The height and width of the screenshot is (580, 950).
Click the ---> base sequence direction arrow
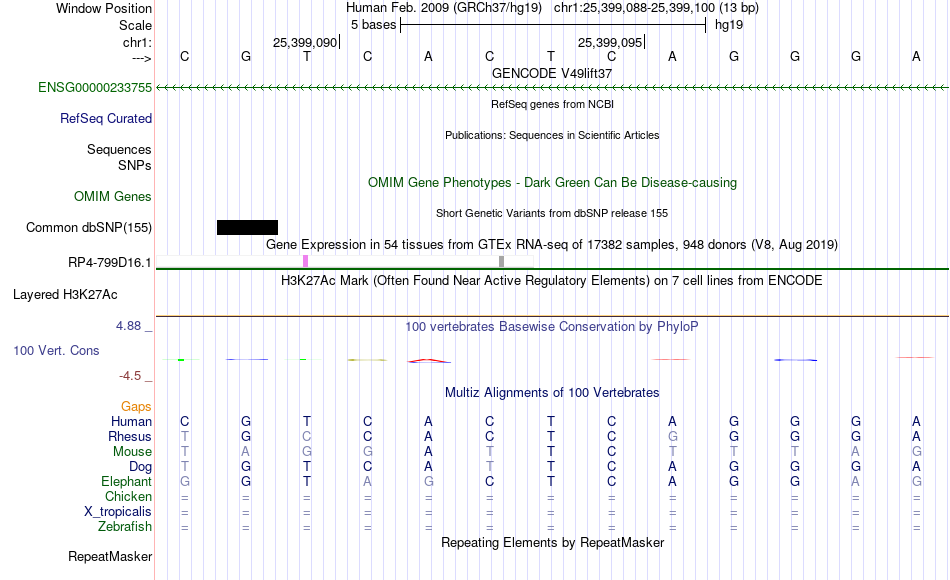(141, 58)
